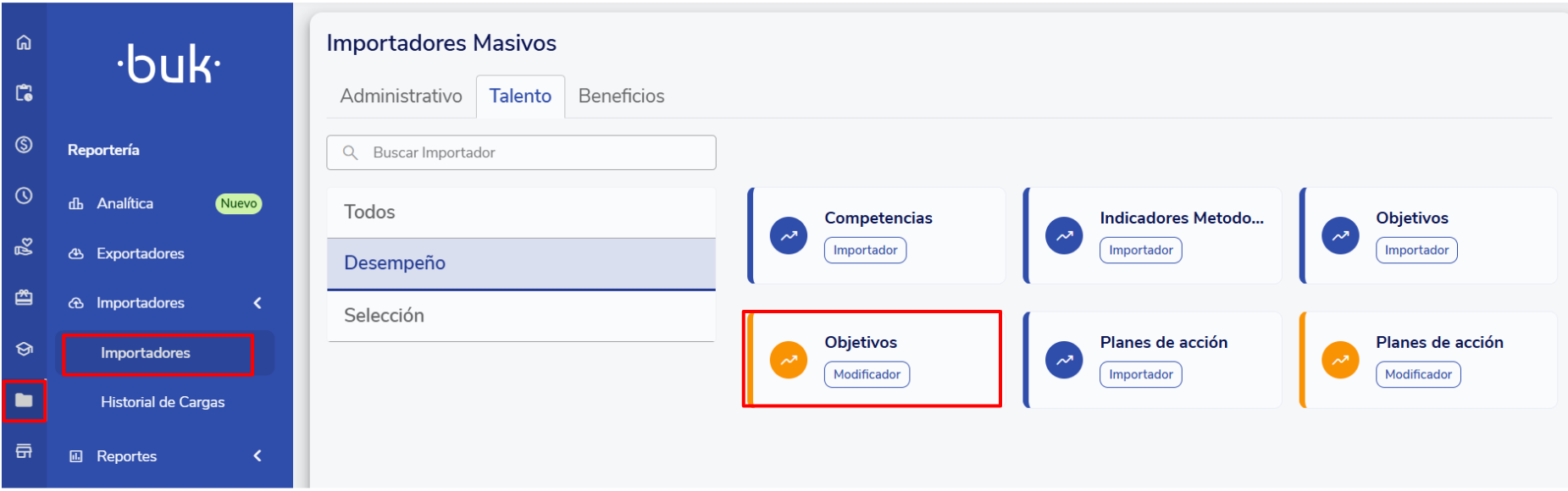This screenshot has height=491, width=1568.
Task: Click the buk logo
Action: click(169, 64)
